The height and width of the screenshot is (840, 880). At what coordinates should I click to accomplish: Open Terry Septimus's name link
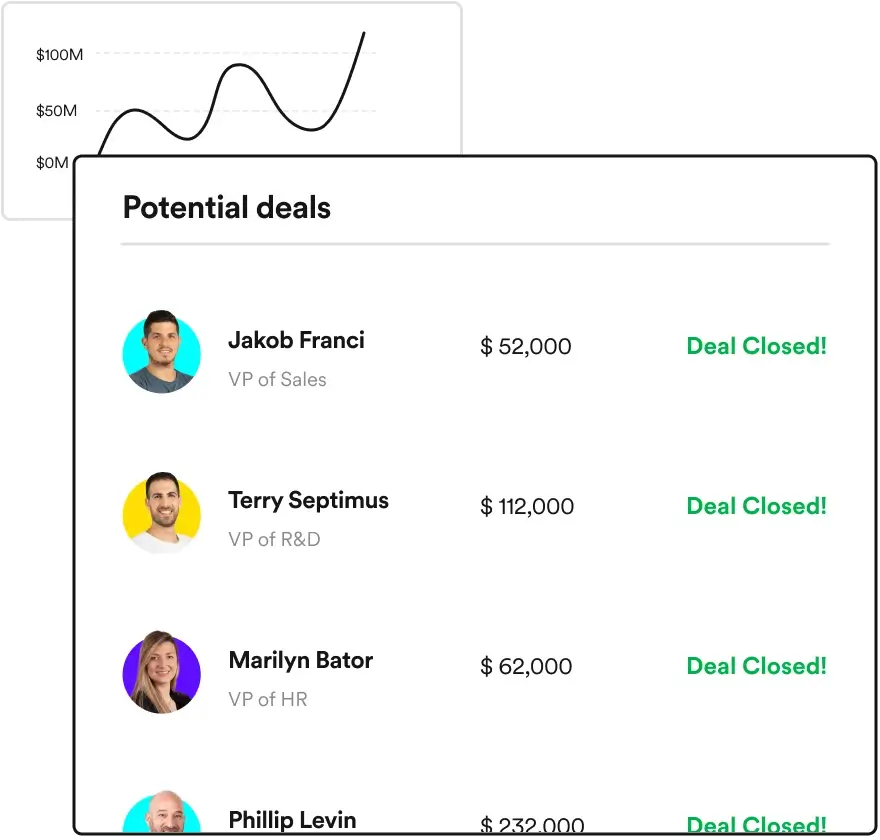(308, 500)
